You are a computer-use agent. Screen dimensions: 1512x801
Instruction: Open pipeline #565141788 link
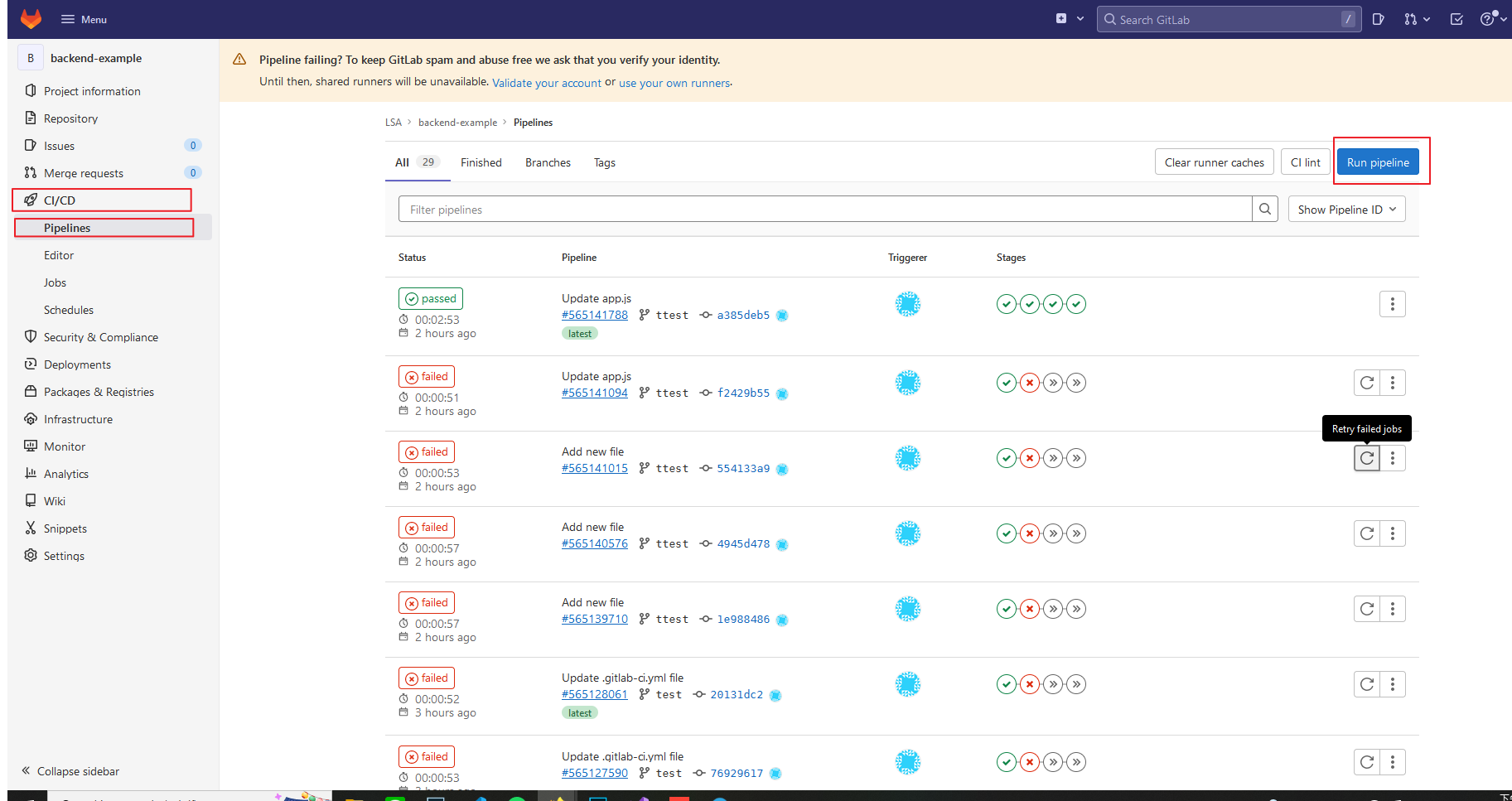pos(595,315)
